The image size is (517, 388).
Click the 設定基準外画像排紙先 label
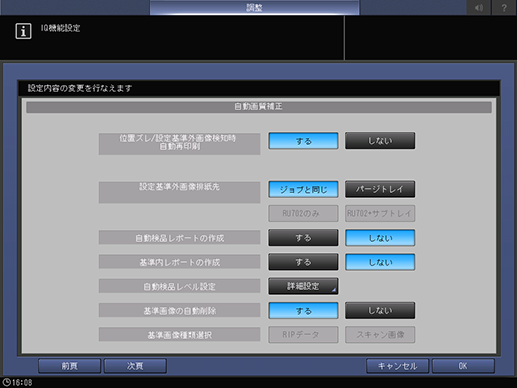[179, 192]
